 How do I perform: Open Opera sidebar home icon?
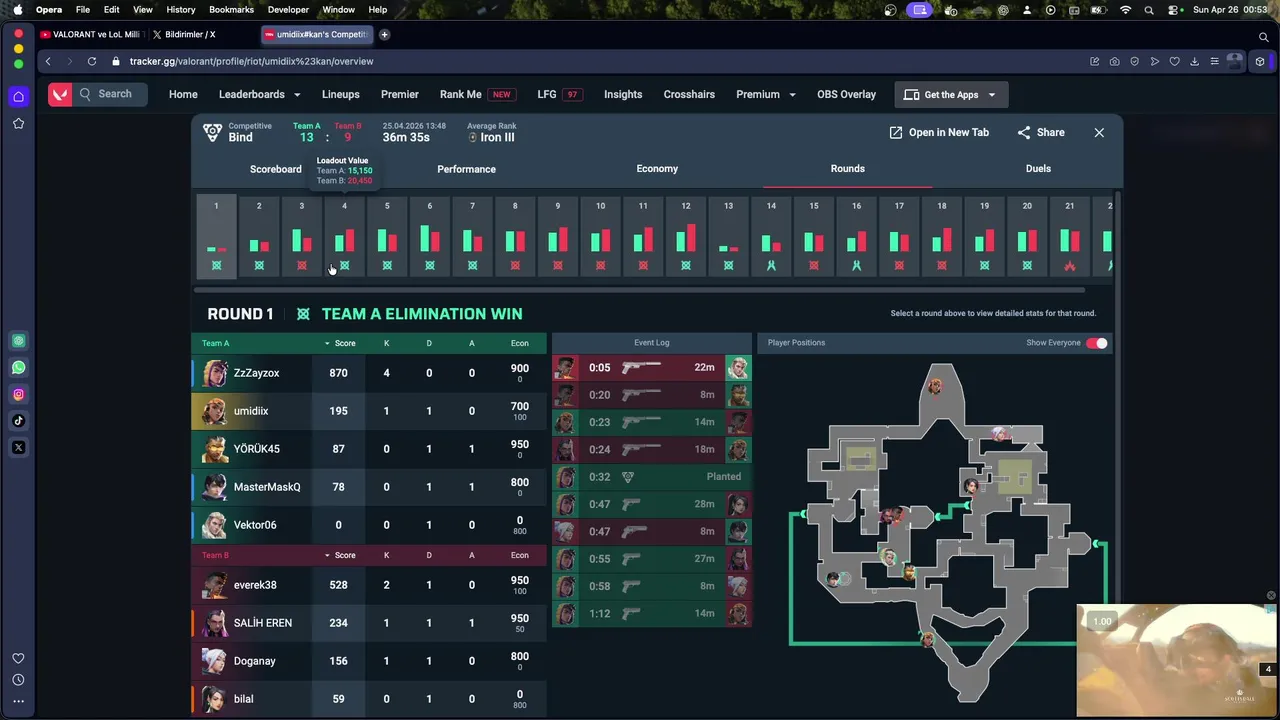point(18,97)
